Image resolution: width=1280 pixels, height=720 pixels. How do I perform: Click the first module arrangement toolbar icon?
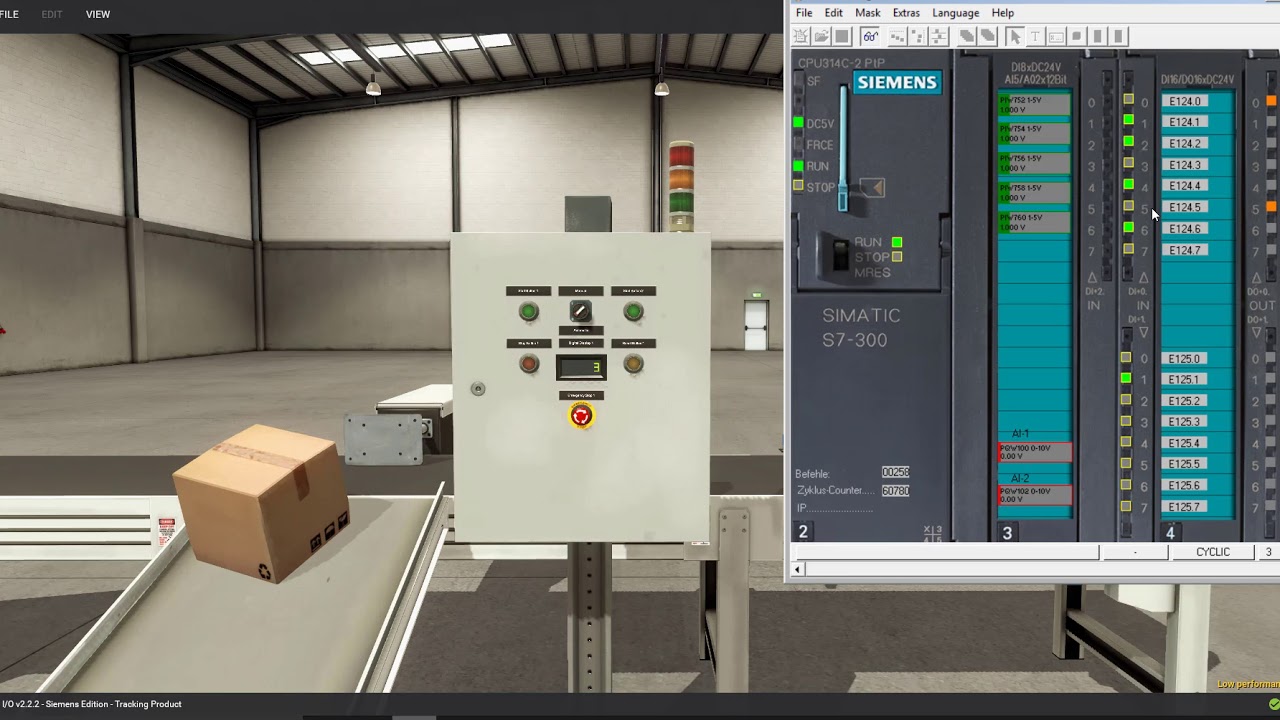pos(897,36)
